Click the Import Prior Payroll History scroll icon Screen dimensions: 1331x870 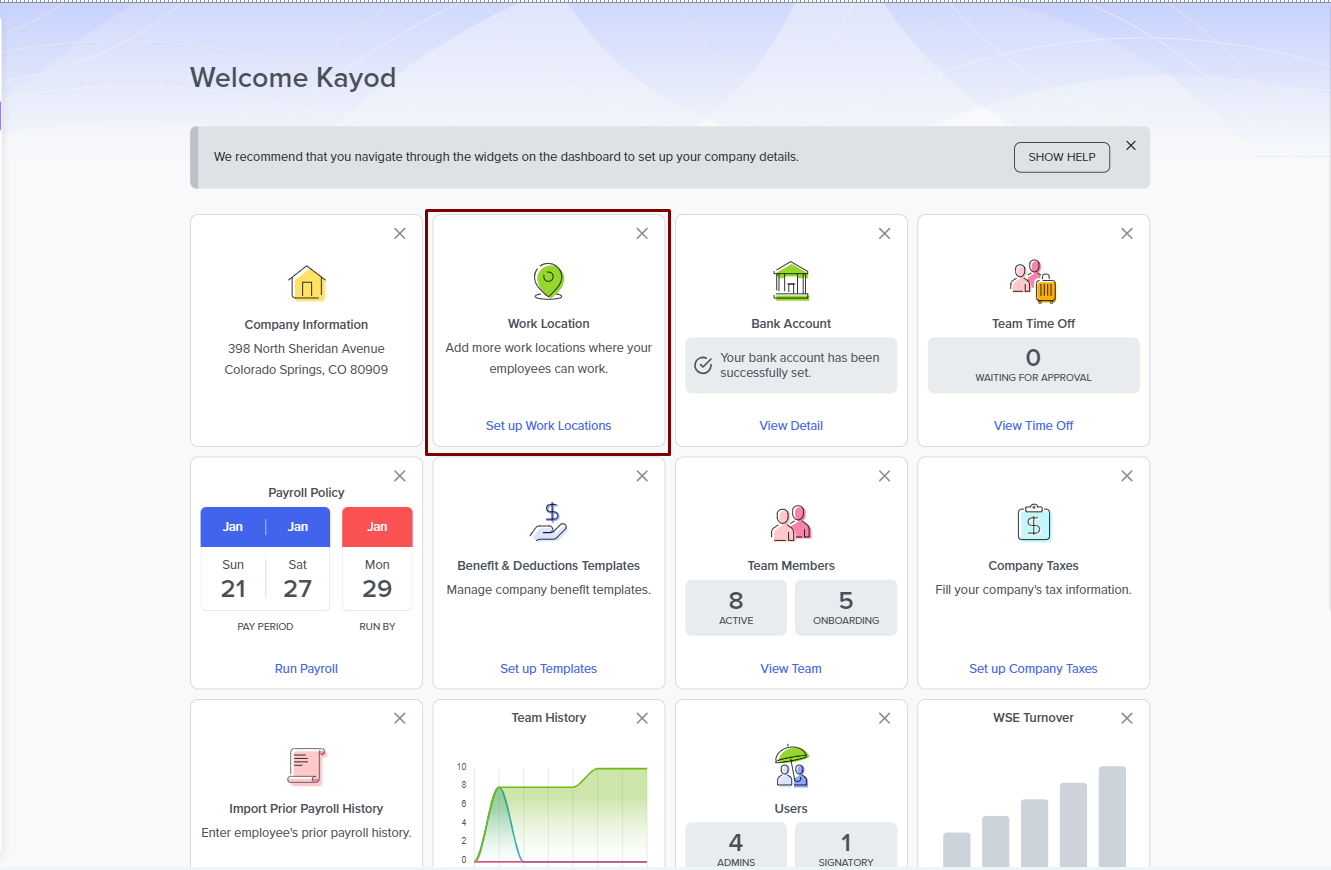click(306, 766)
